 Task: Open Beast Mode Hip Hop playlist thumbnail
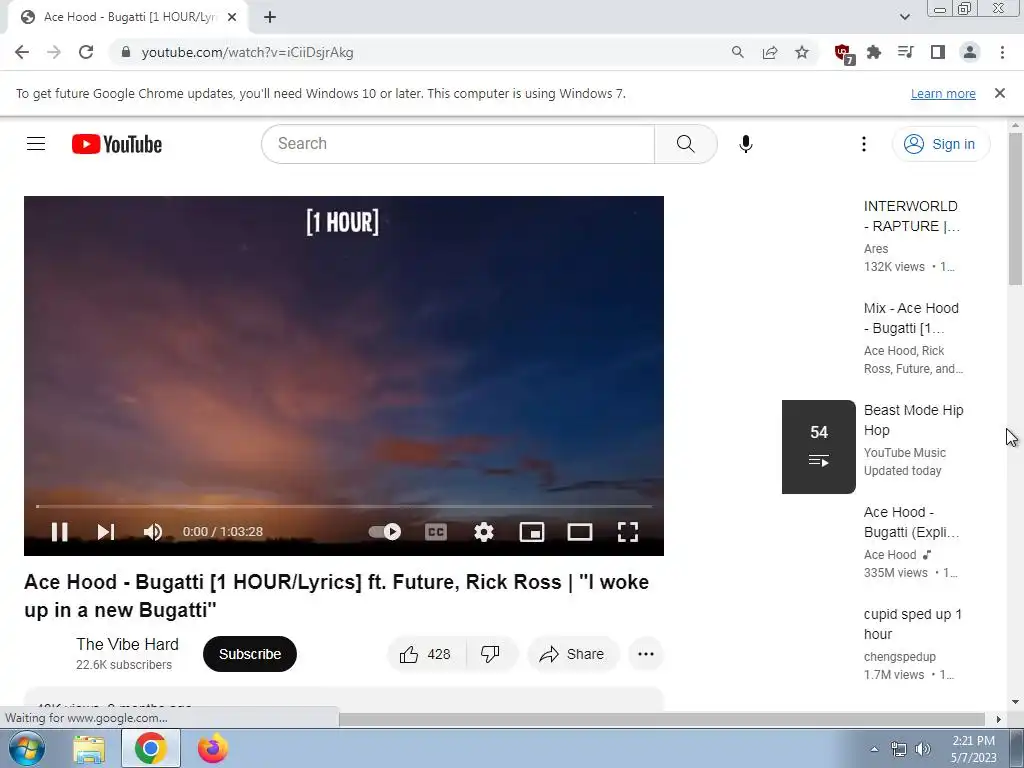pos(818,447)
